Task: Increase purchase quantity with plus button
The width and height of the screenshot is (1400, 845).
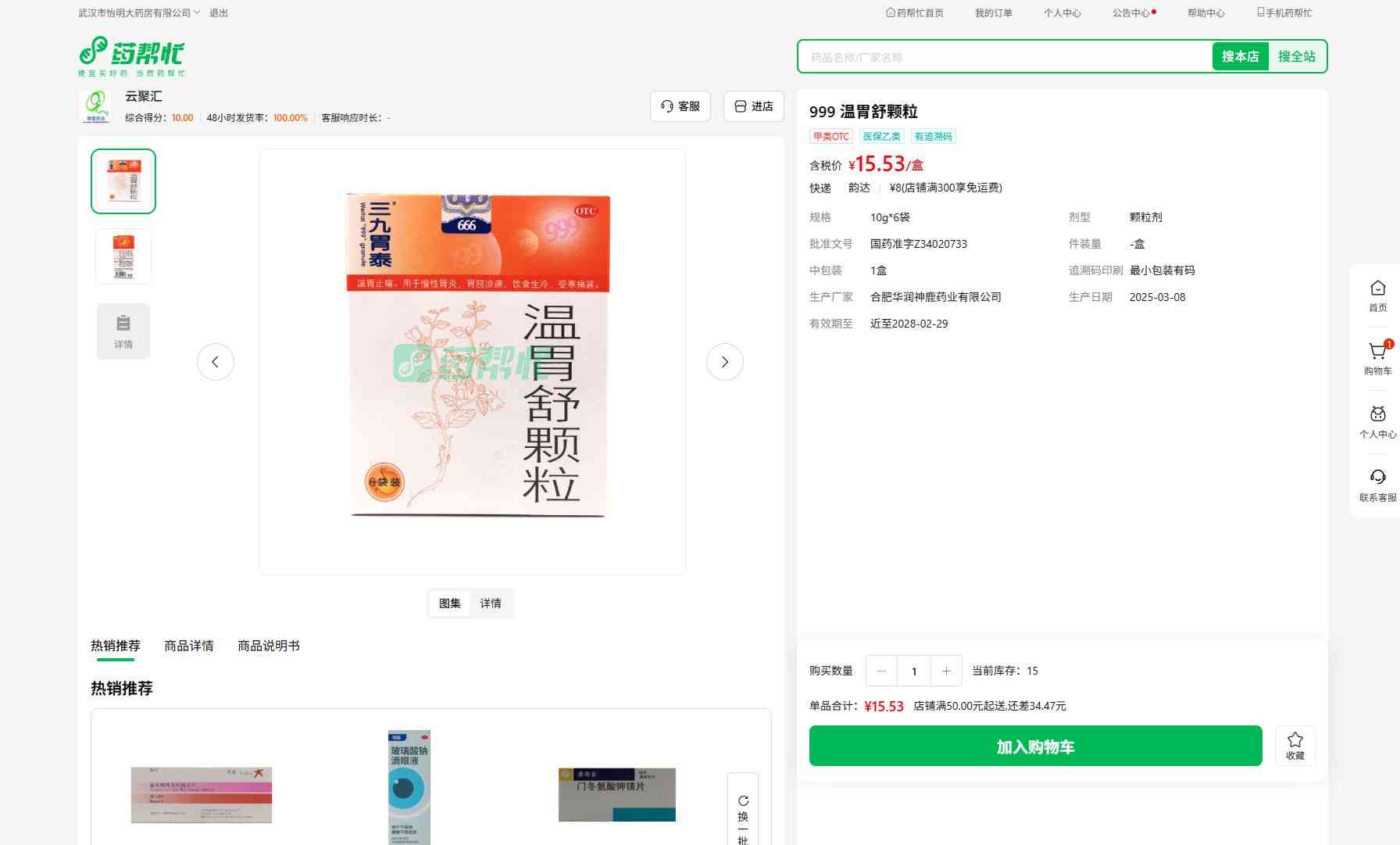Action: [x=946, y=671]
